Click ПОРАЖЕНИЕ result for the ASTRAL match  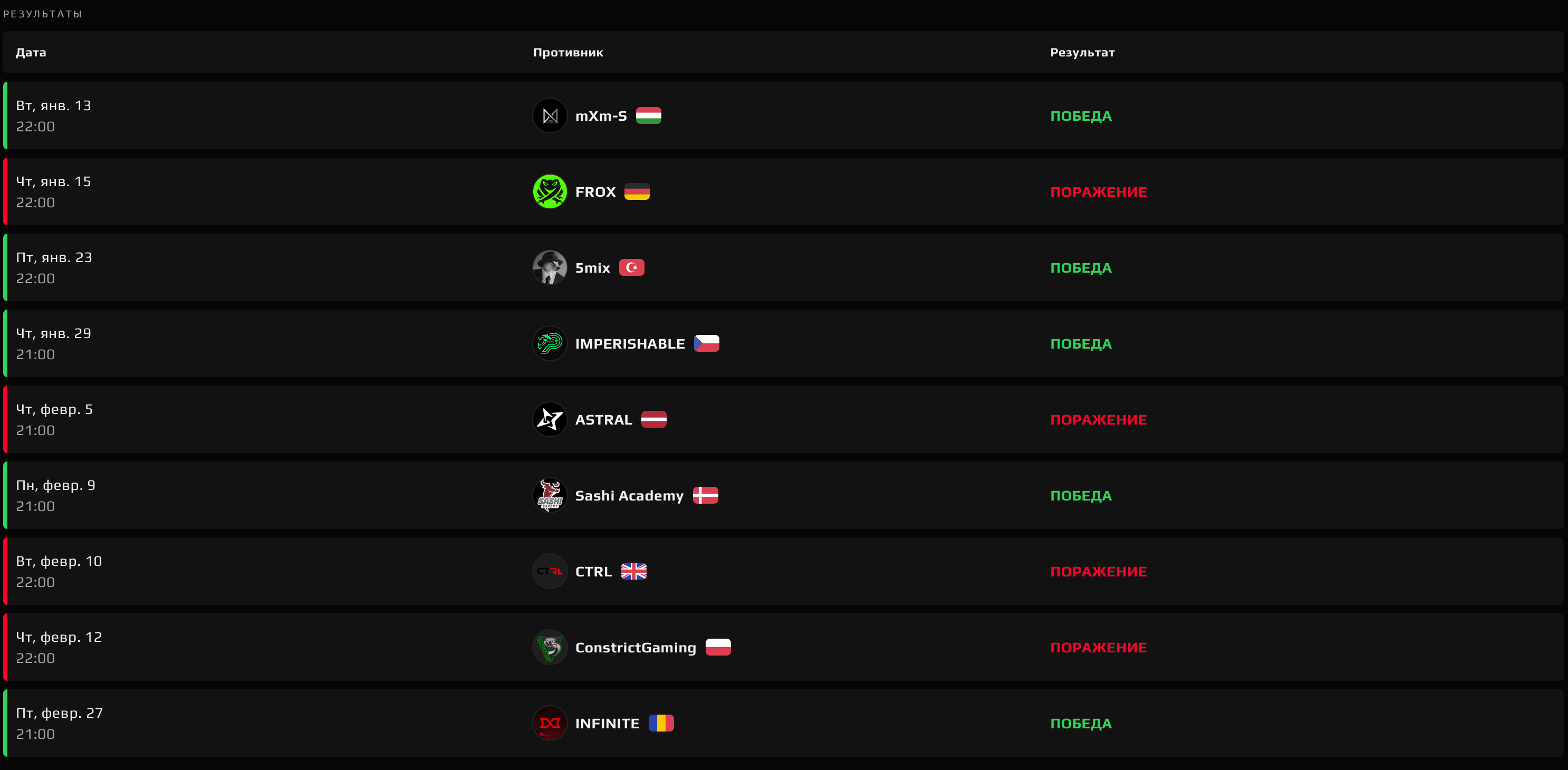click(x=1098, y=419)
